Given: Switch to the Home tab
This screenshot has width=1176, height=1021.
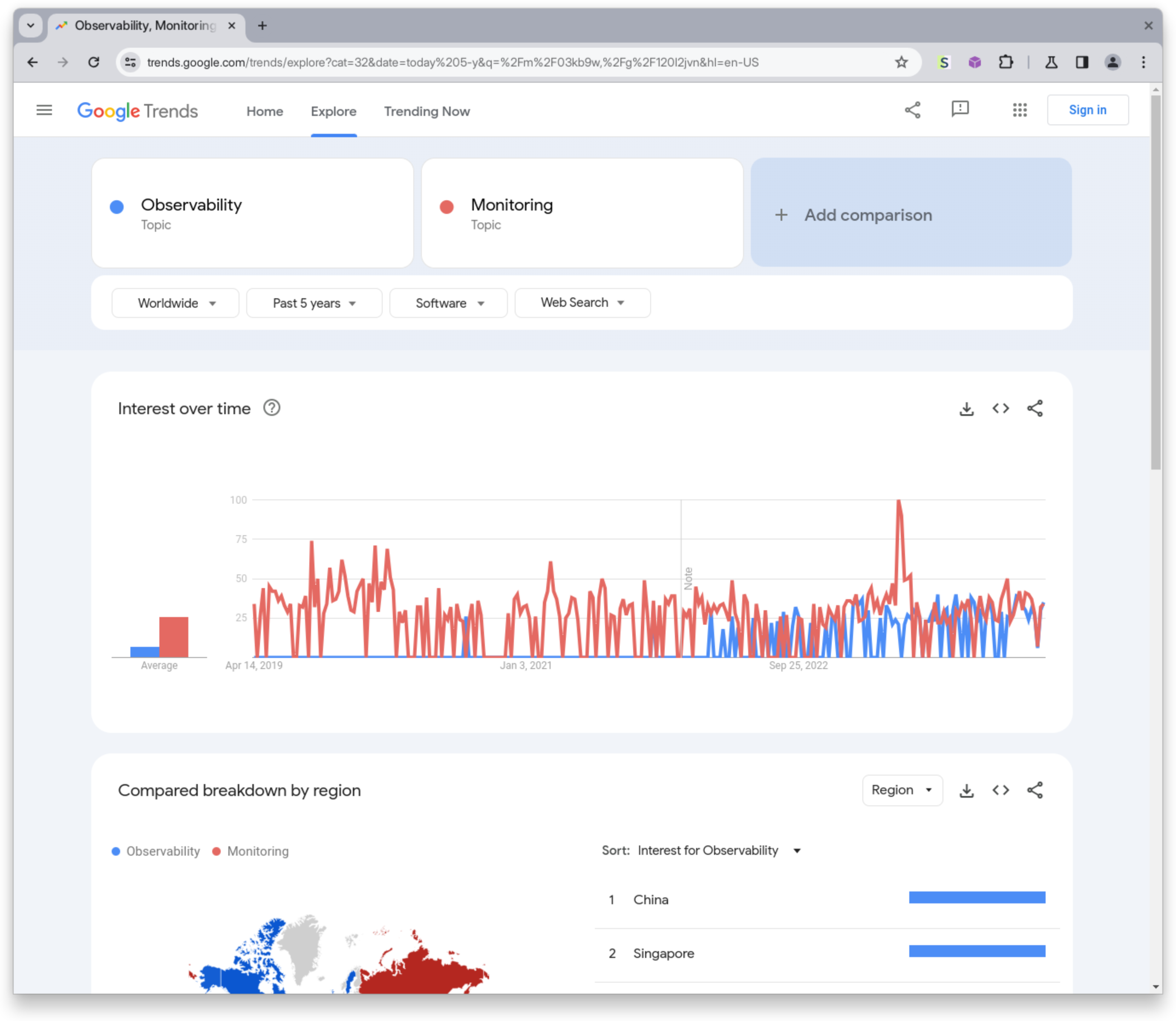Looking at the screenshot, I should [x=264, y=111].
